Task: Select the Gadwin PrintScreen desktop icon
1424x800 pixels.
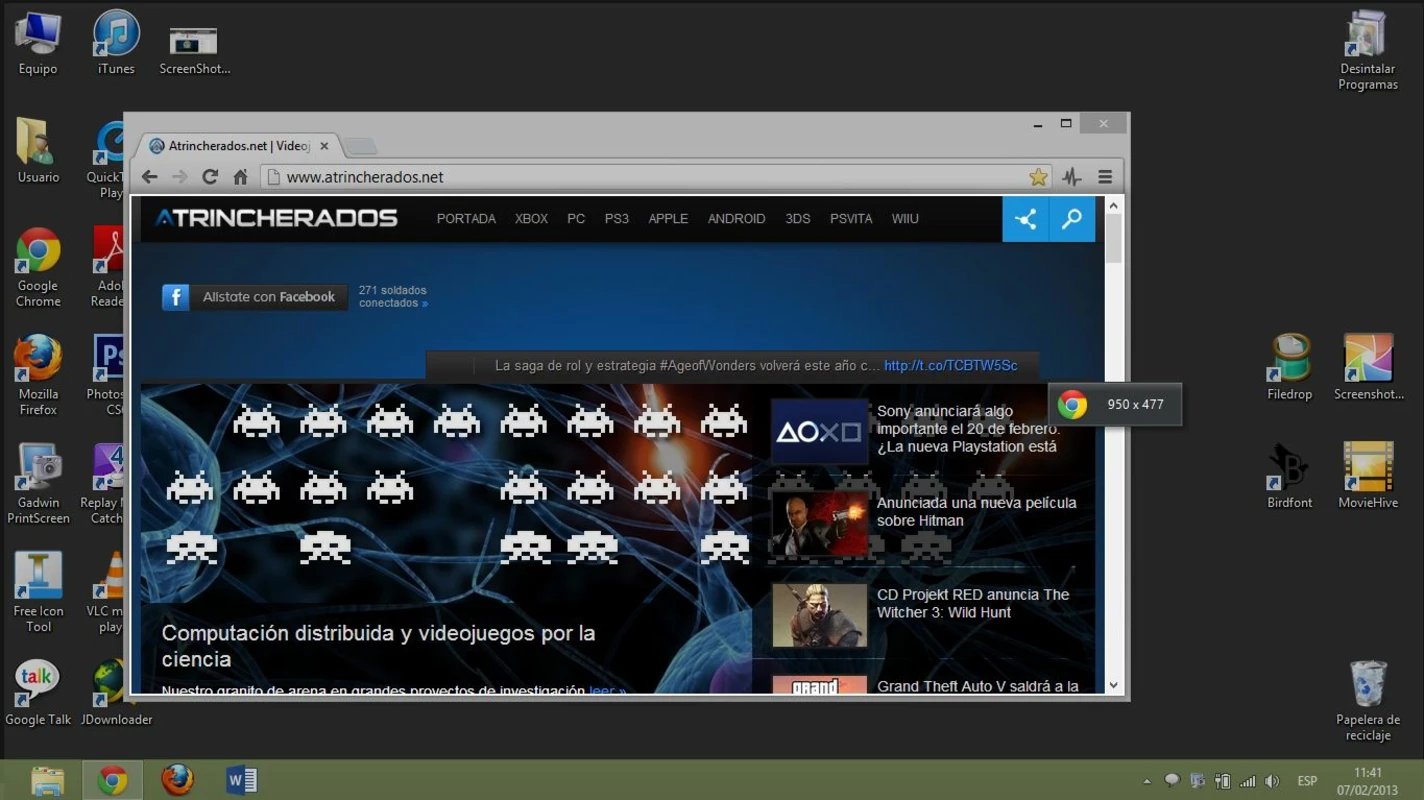Action: pos(38,484)
